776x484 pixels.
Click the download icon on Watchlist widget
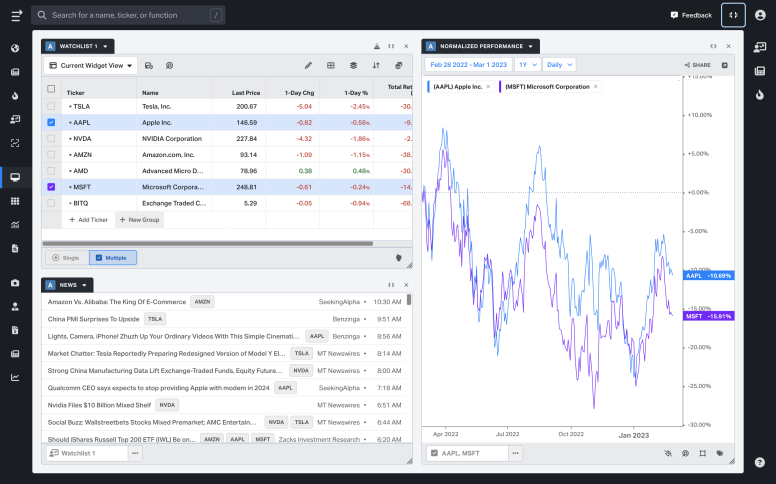coord(377,46)
